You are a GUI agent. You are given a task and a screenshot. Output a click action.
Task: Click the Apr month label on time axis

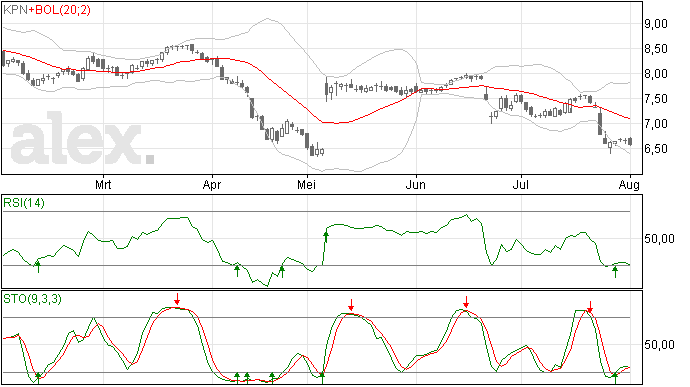212,185
